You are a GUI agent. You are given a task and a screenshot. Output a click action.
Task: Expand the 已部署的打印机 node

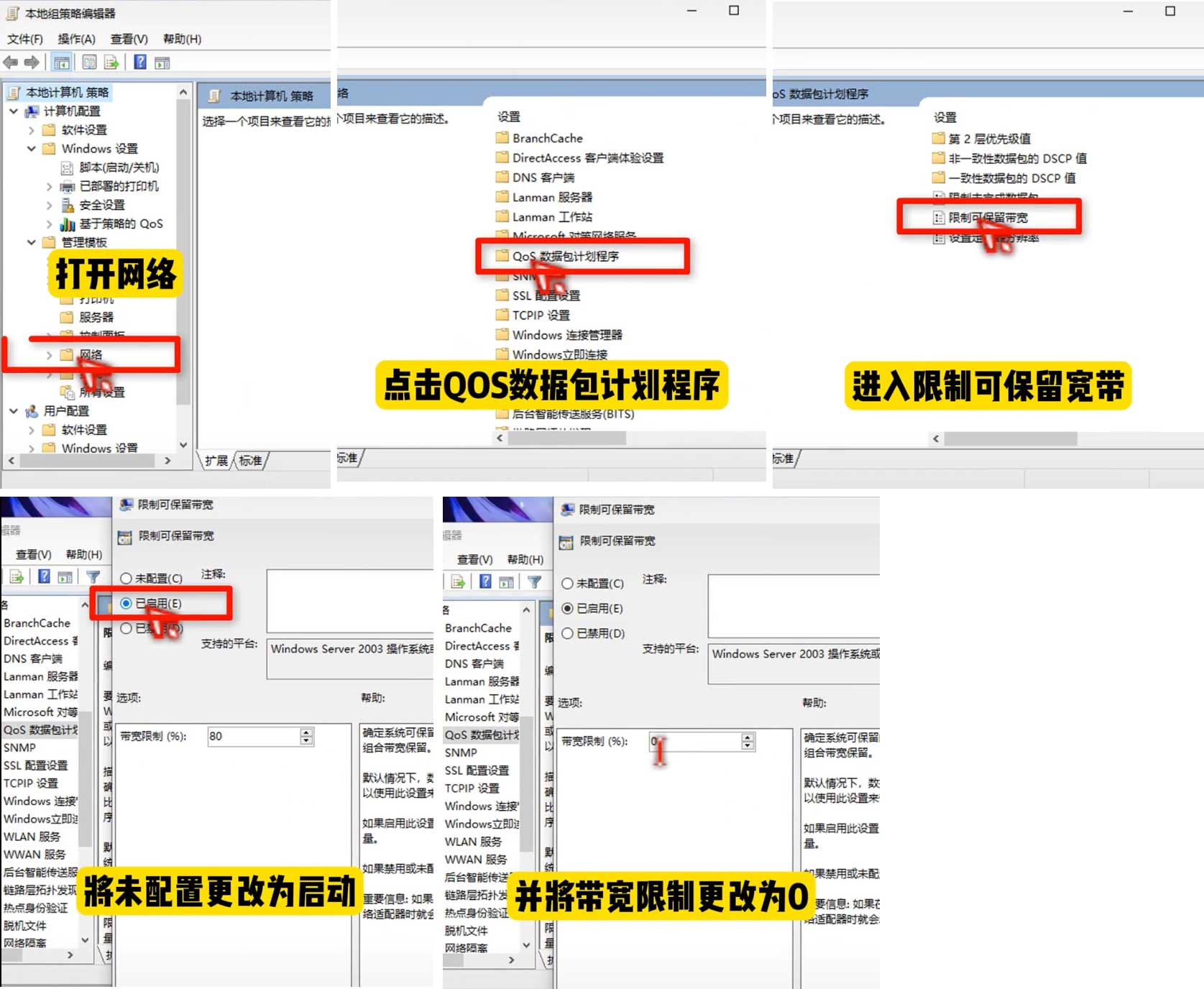tap(50, 186)
